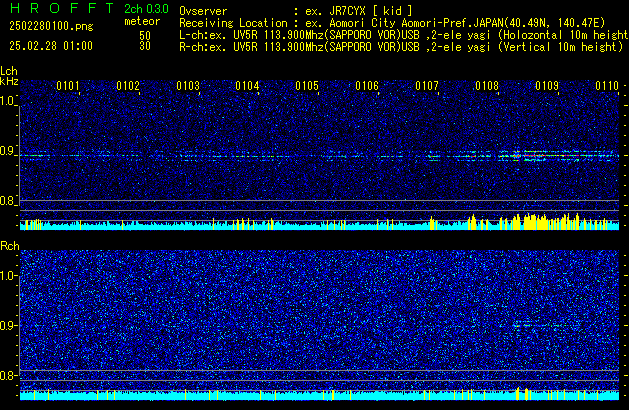Select the 0110 time marker
629x410 pixels.
[607, 86]
